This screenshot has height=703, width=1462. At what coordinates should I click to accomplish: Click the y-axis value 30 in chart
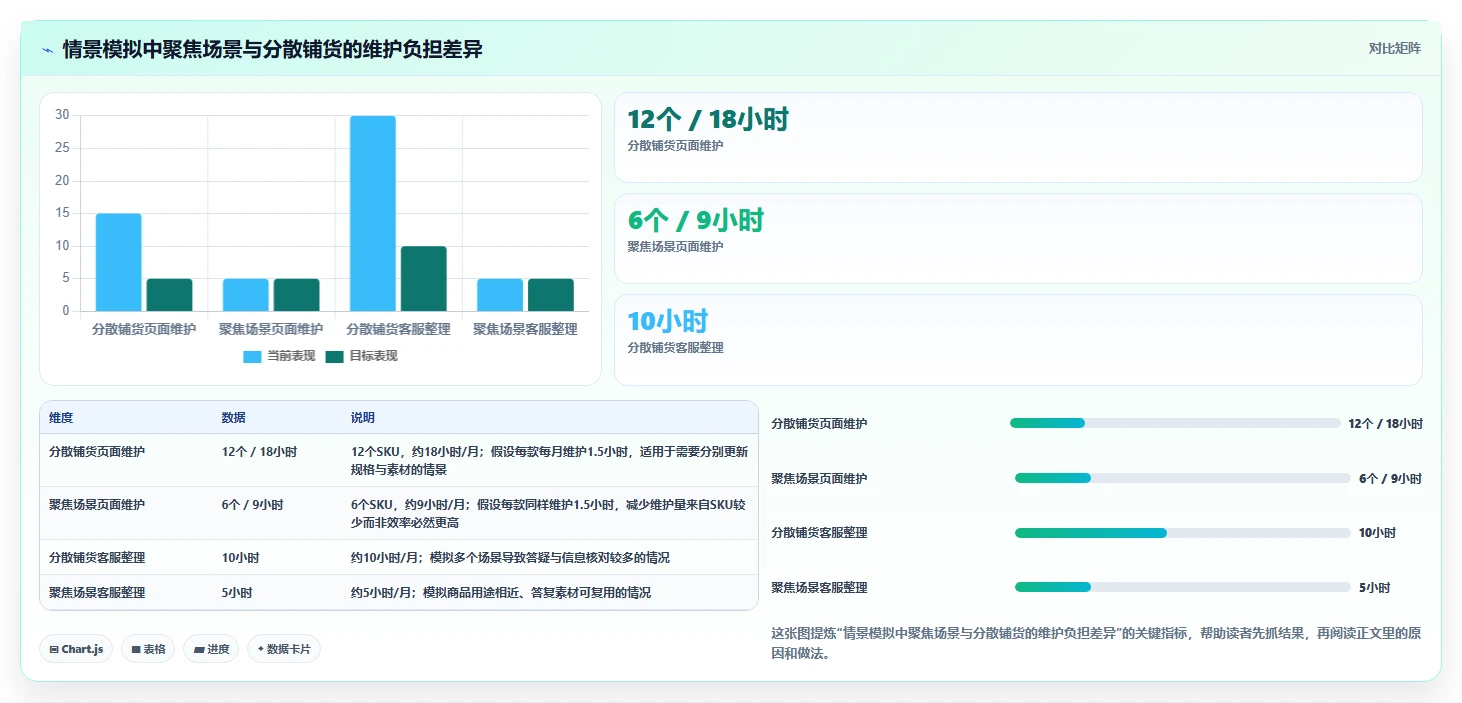62,115
